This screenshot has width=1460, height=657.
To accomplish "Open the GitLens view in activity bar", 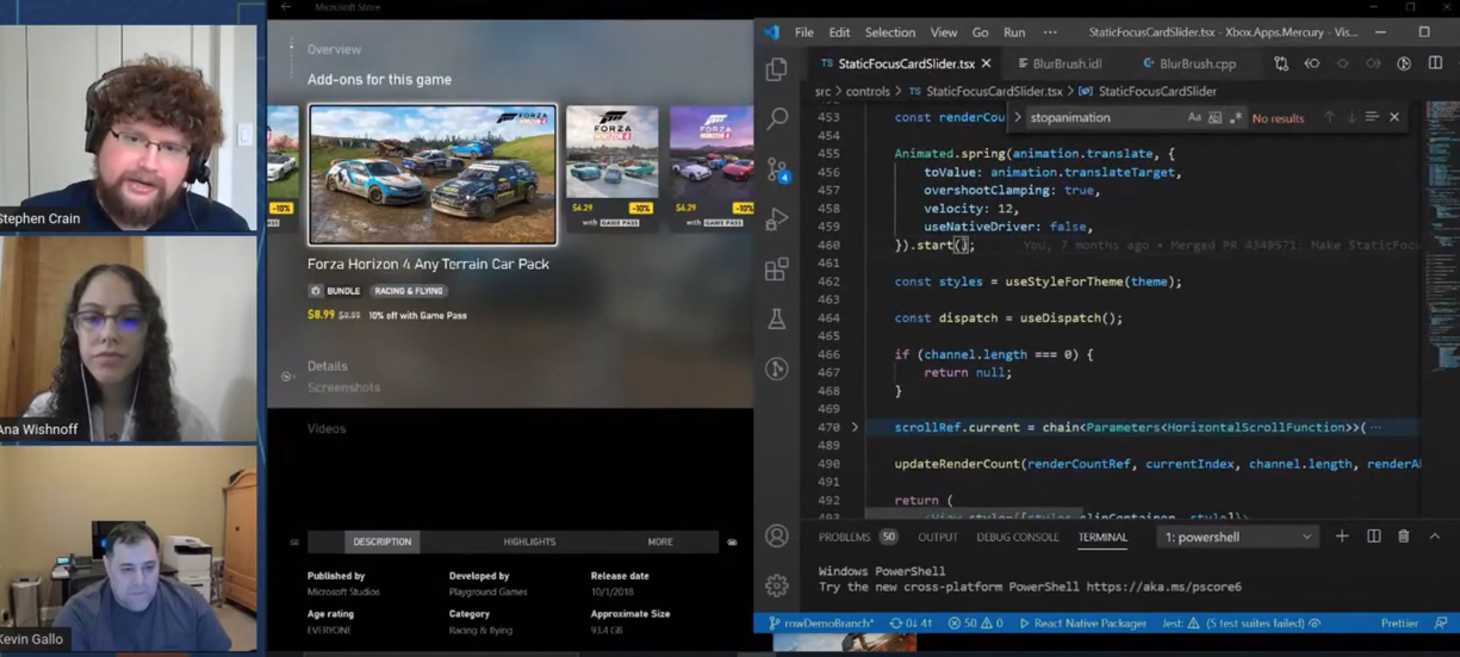I will point(777,369).
